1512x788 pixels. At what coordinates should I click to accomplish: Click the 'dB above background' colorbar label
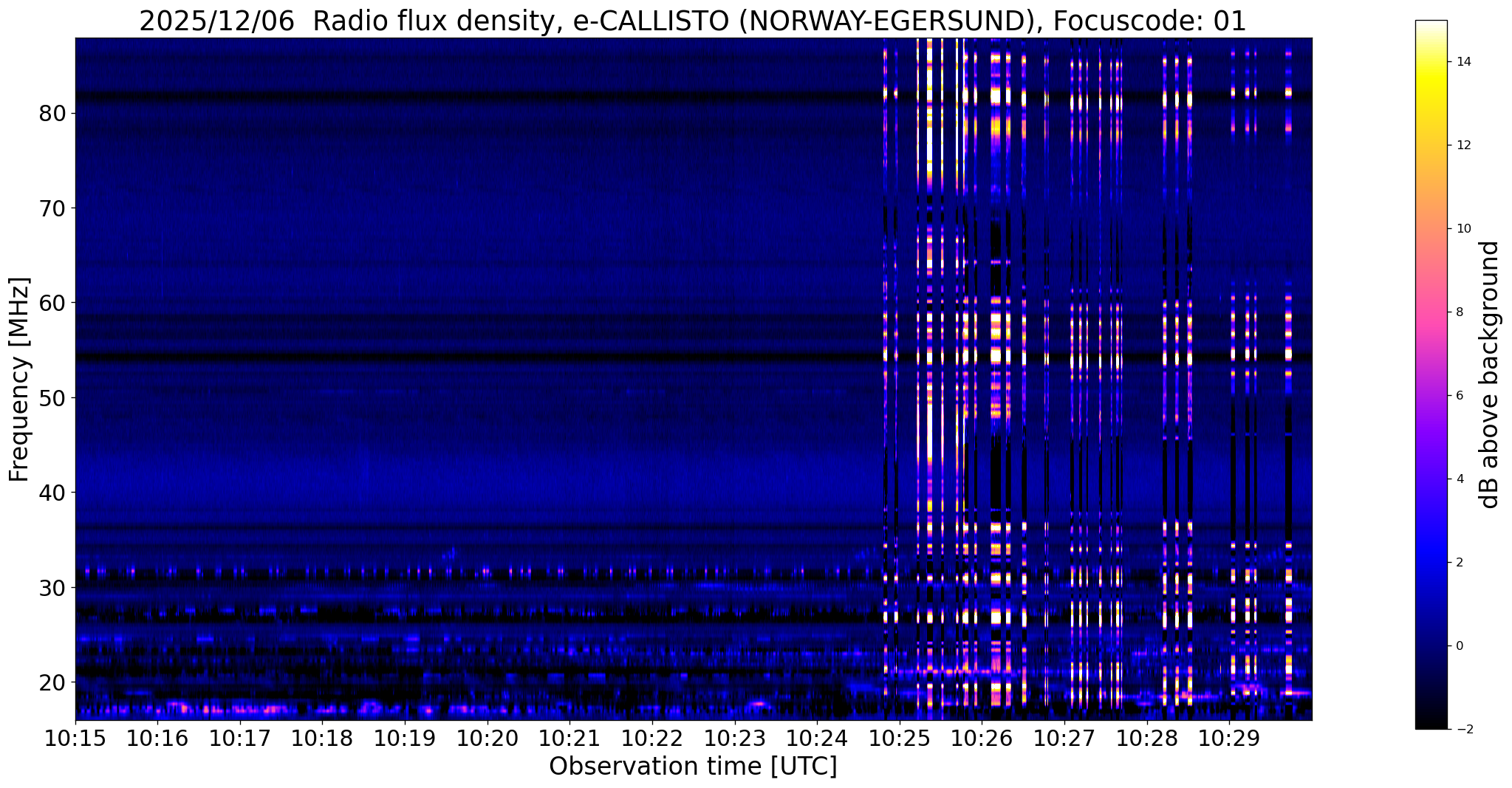pos(1490,374)
